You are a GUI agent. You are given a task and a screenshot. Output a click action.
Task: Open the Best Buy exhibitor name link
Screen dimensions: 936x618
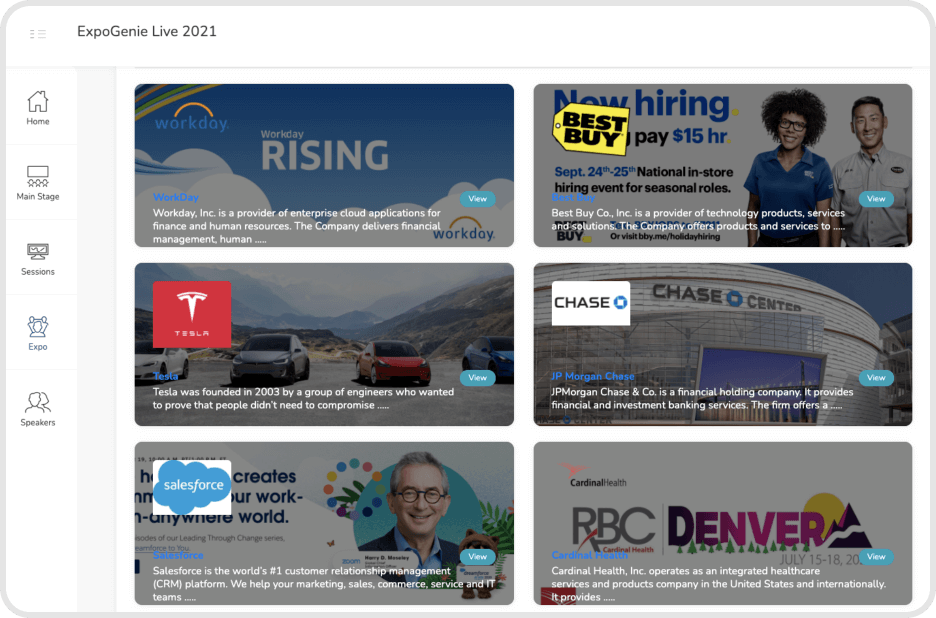[x=573, y=197]
